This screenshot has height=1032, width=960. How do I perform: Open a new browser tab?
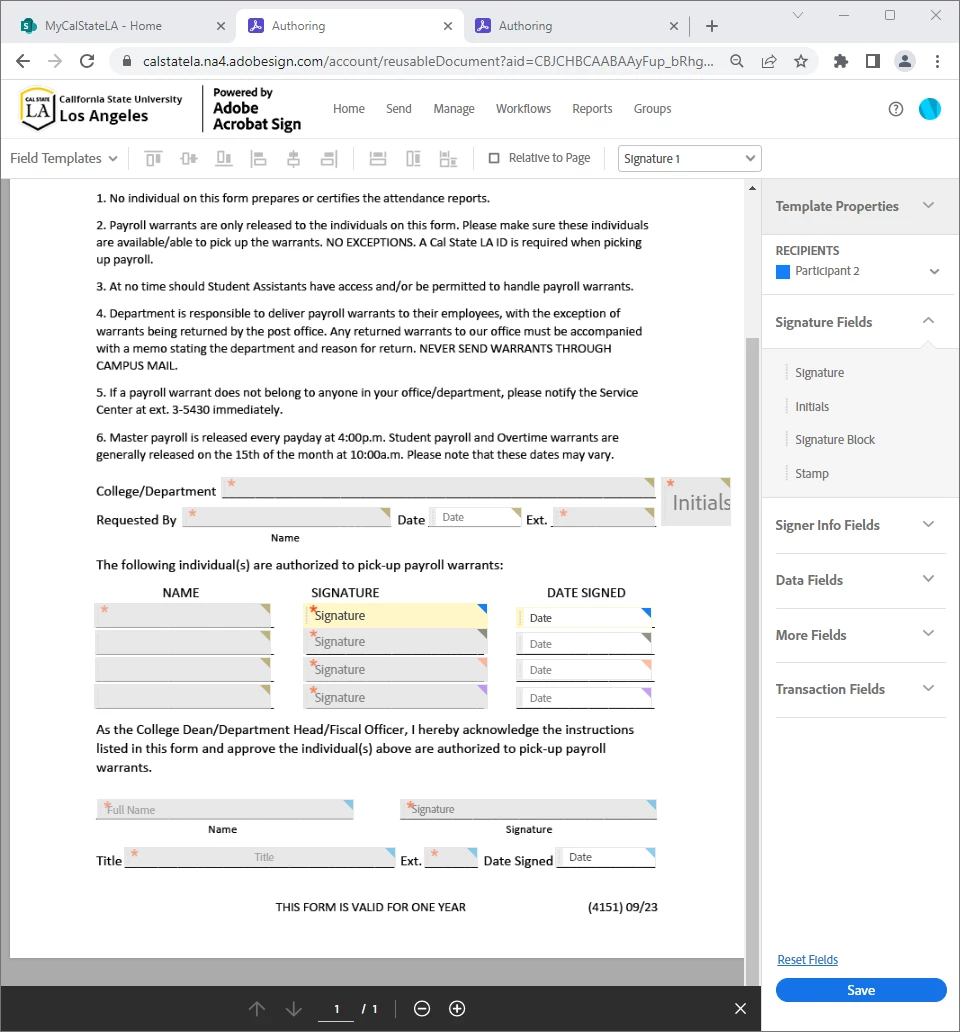click(x=711, y=26)
